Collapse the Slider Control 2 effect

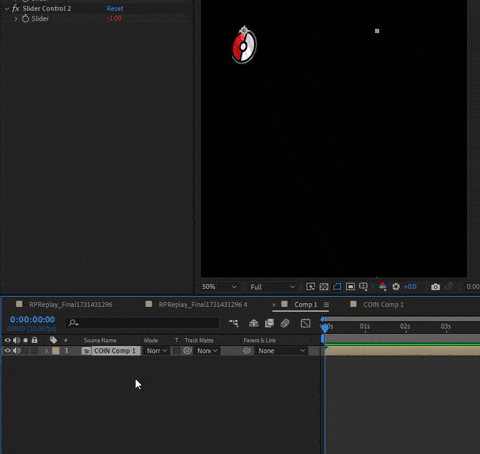click(x=7, y=9)
